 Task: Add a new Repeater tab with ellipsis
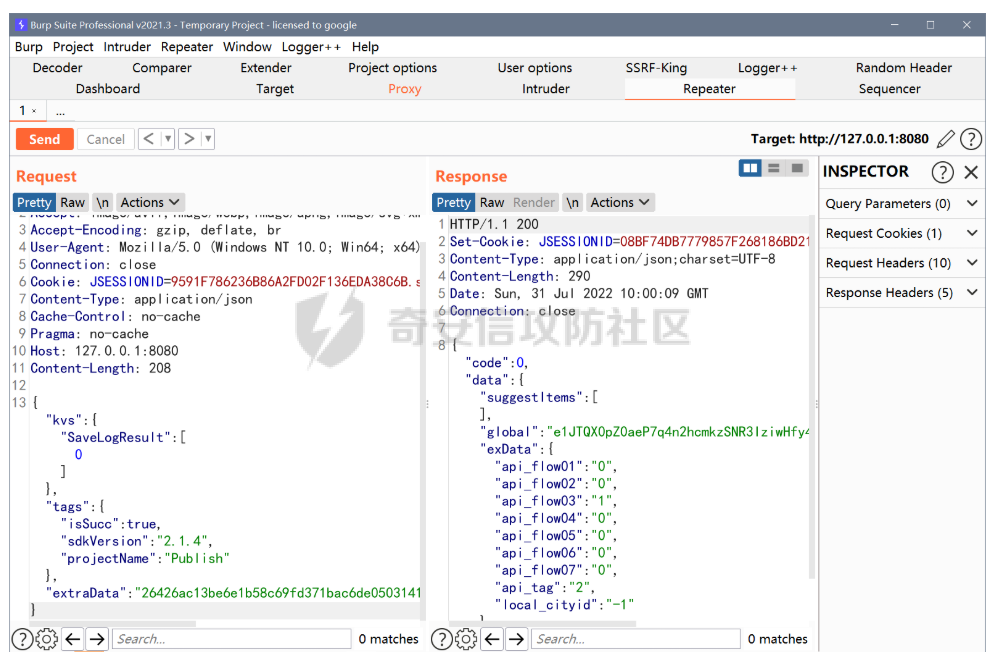[60, 112]
